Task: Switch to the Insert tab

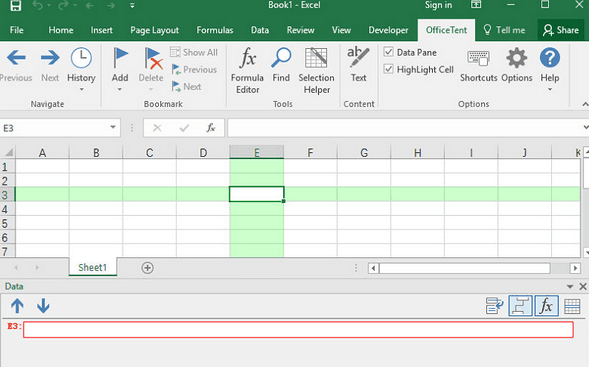Action: (101, 30)
